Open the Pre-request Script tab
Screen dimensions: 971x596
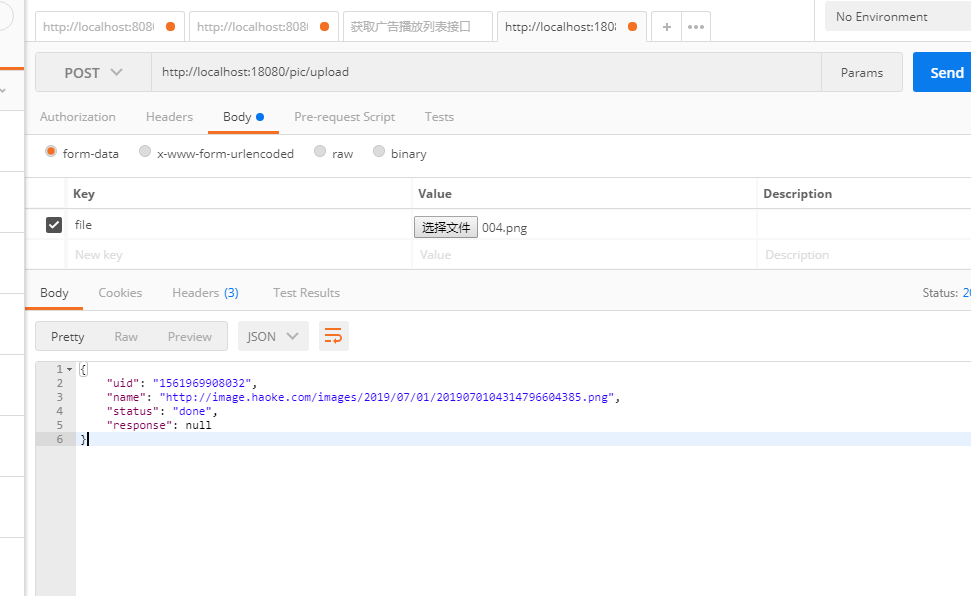pos(344,116)
